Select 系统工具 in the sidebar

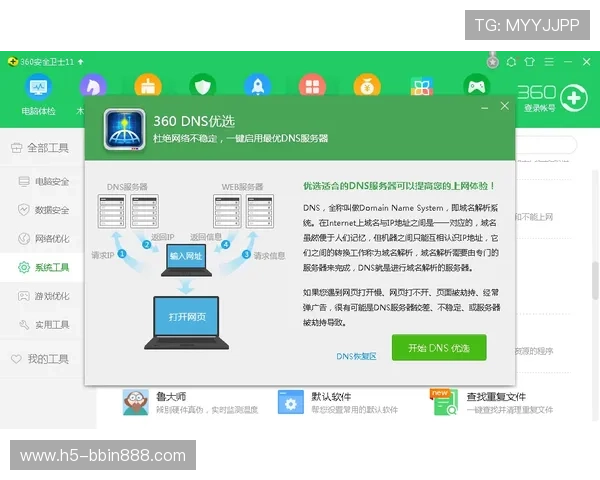tap(42, 267)
